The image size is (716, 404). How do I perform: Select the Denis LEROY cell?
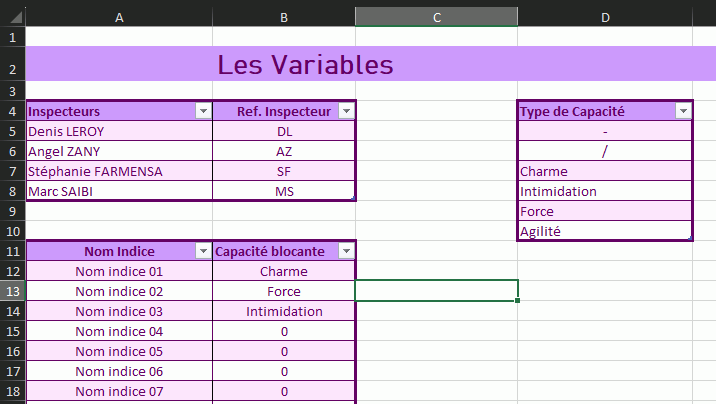[x=119, y=131]
